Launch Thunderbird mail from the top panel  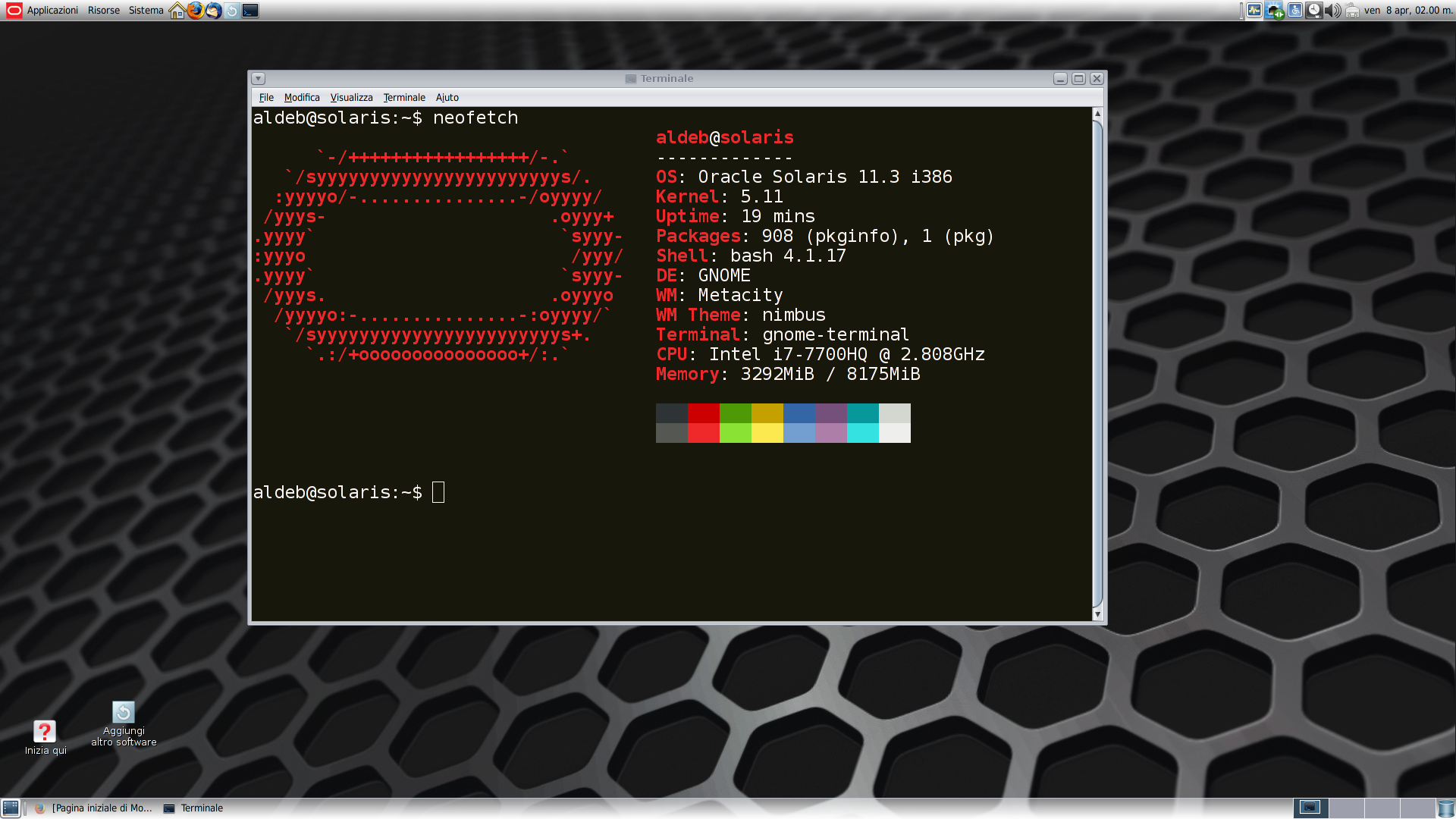click(214, 11)
